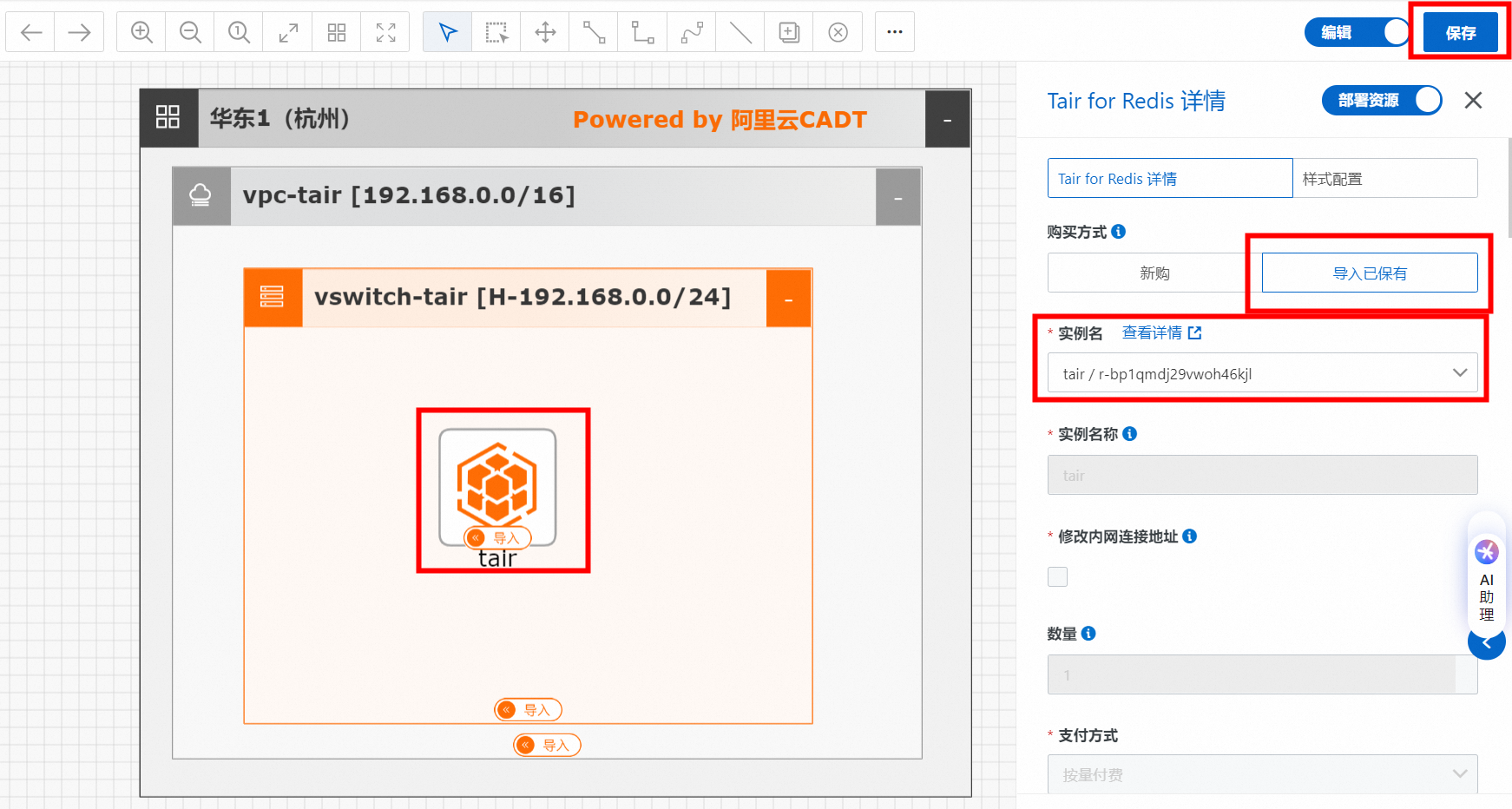
Task: Close the Tair for Redis 详情 panel
Action: point(1473,101)
